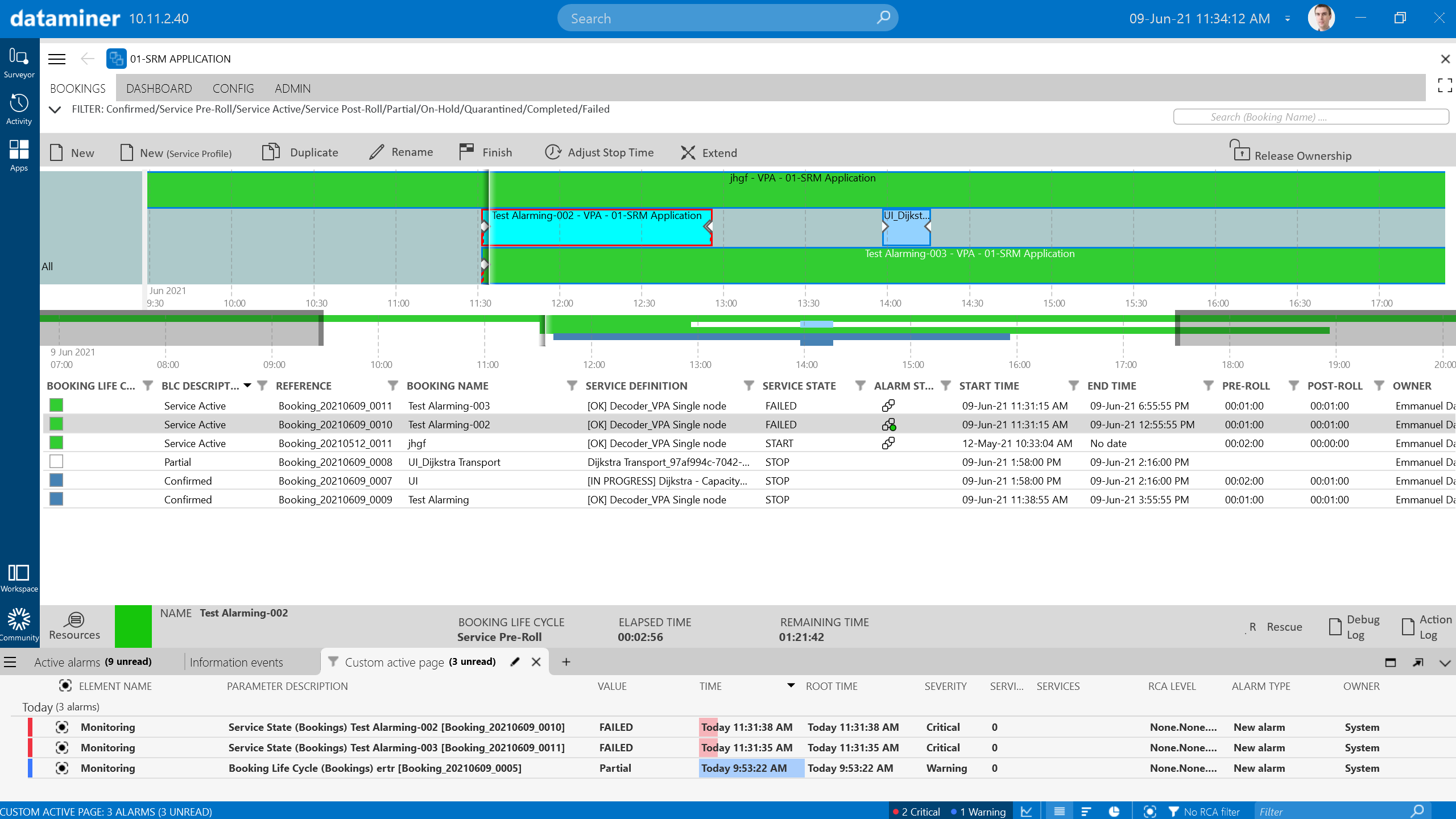Expand the booking FILTER chevron
Viewport: 1456px width, 819px height.
[55, 109]
